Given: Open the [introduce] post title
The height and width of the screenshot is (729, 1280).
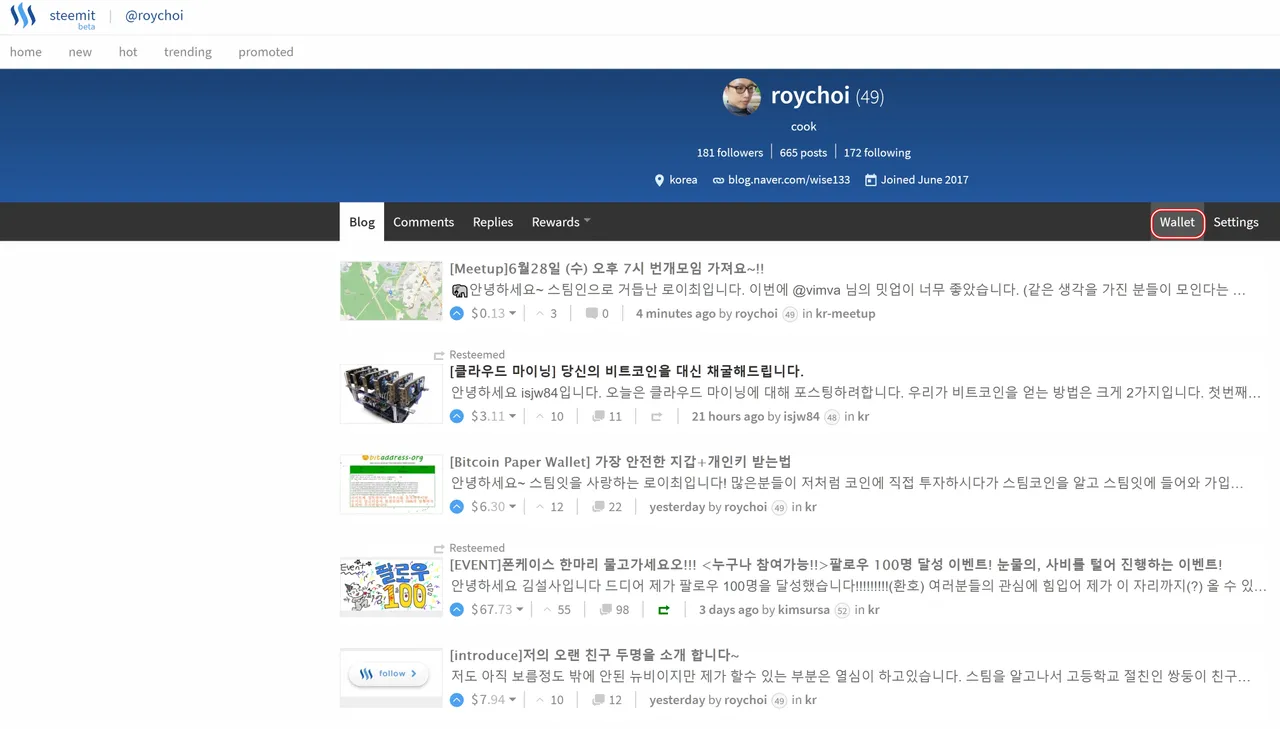Looking at the screenshot, I should tap(595, 654).
